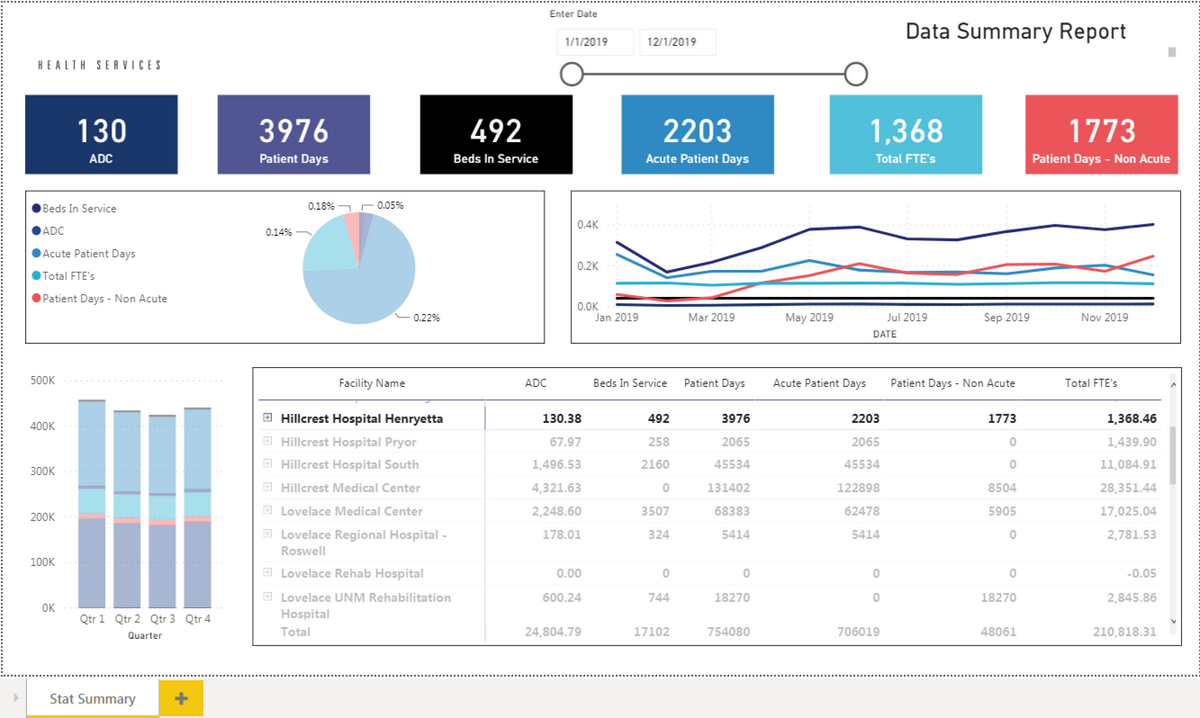Image resolution: width=1200 pixels, height=718 pixels.
Task: Expand the Lovelace Rehab Hospital row
Action: pos(268,573)
